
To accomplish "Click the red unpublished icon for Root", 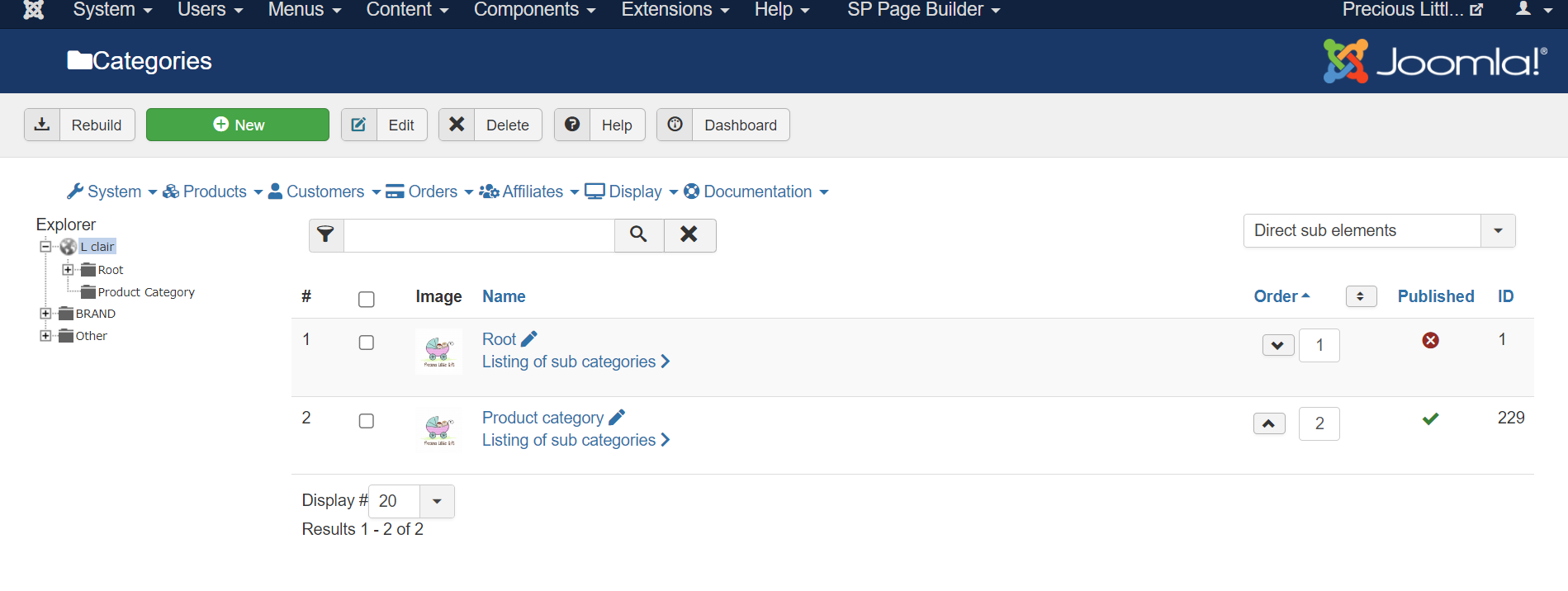I will tap(1430, 340).
